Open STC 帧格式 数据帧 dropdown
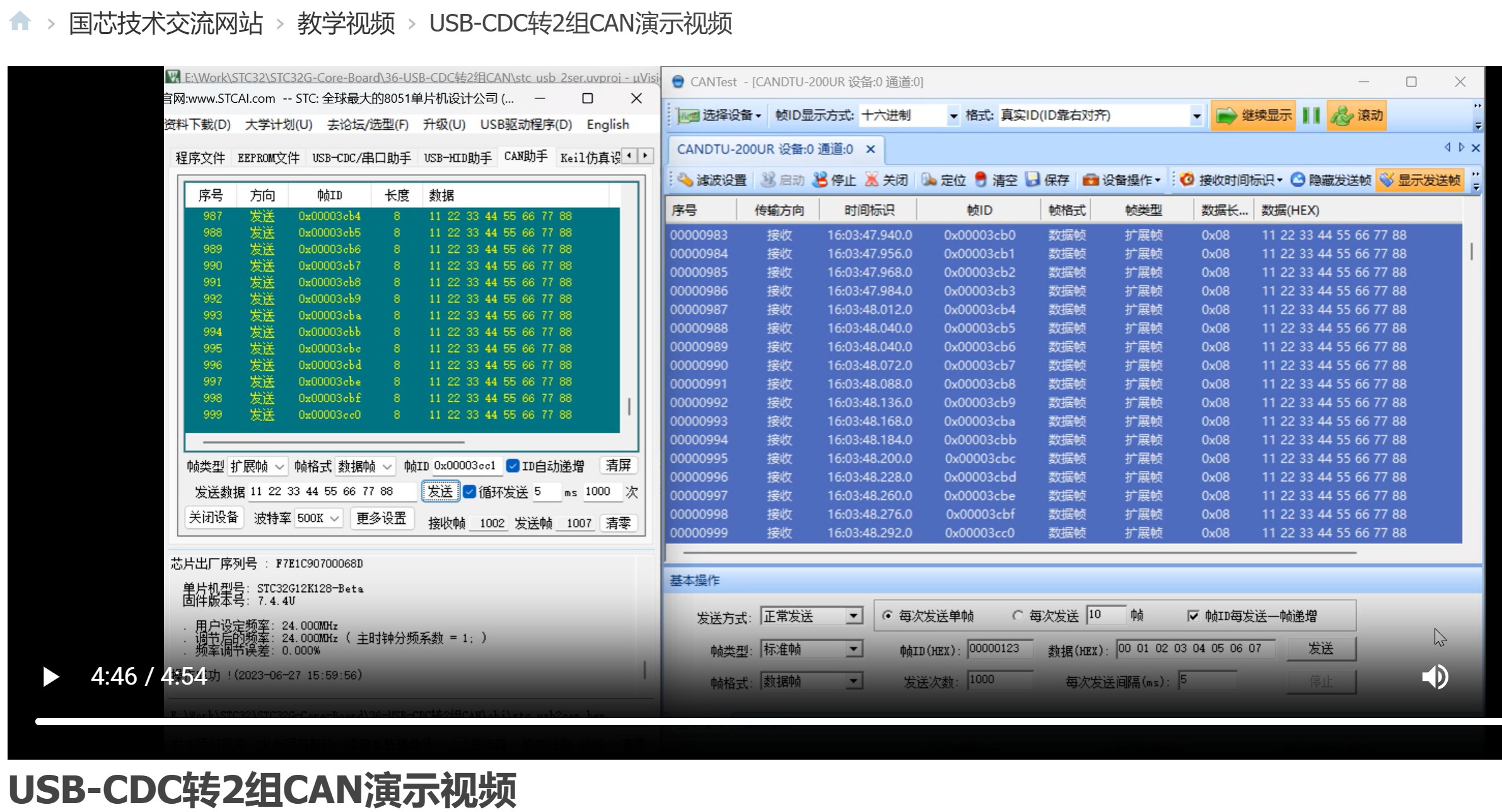 [365, 466]
